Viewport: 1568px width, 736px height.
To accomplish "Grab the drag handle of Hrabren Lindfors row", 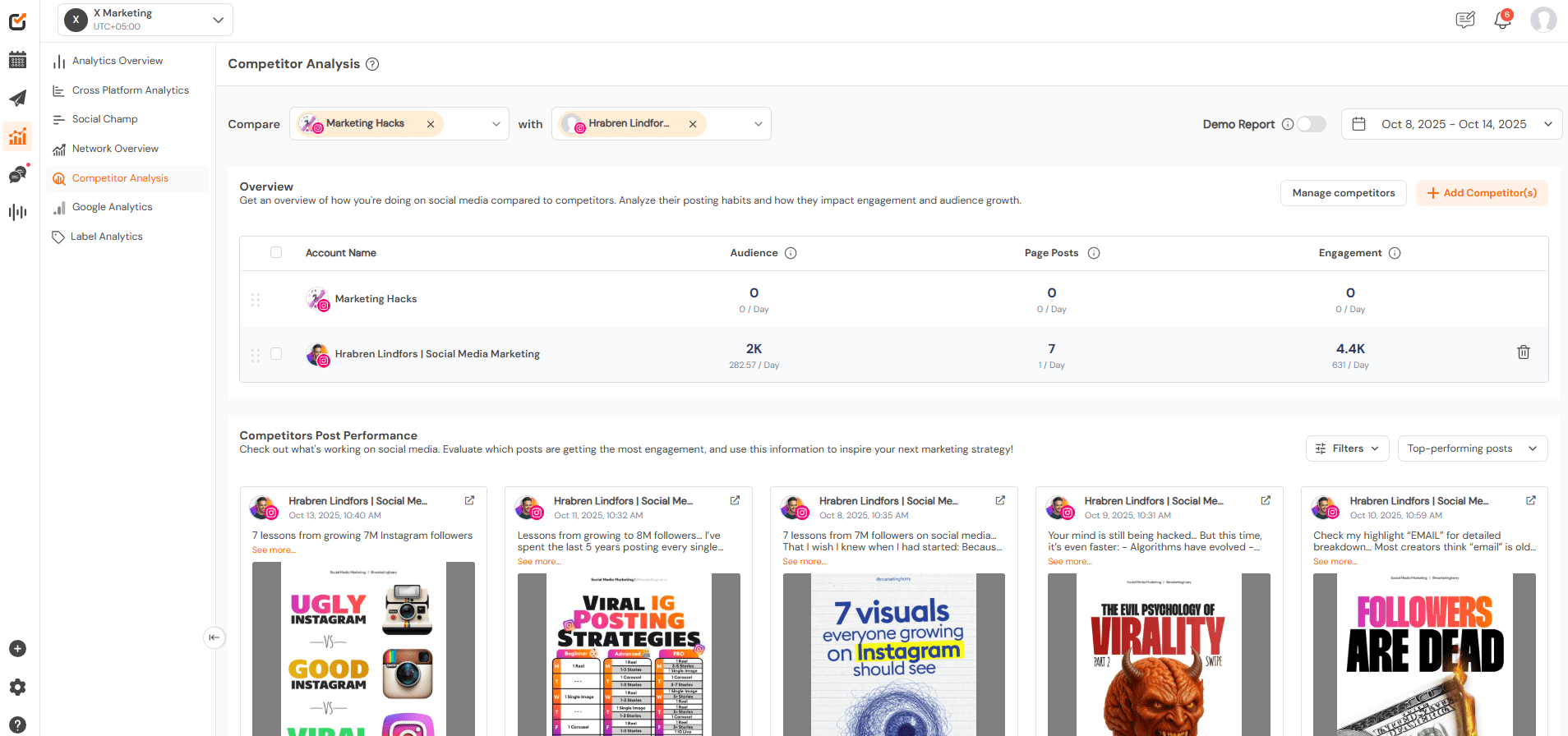I will point(256,355).
